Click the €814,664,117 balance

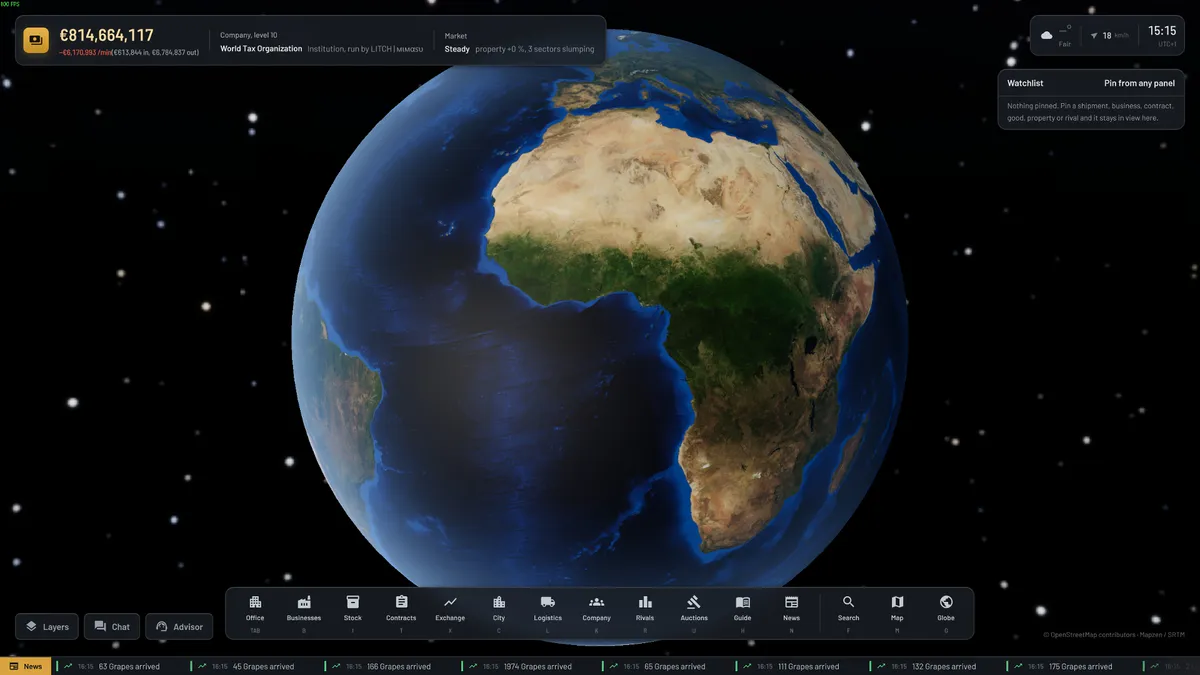point(106,35)
